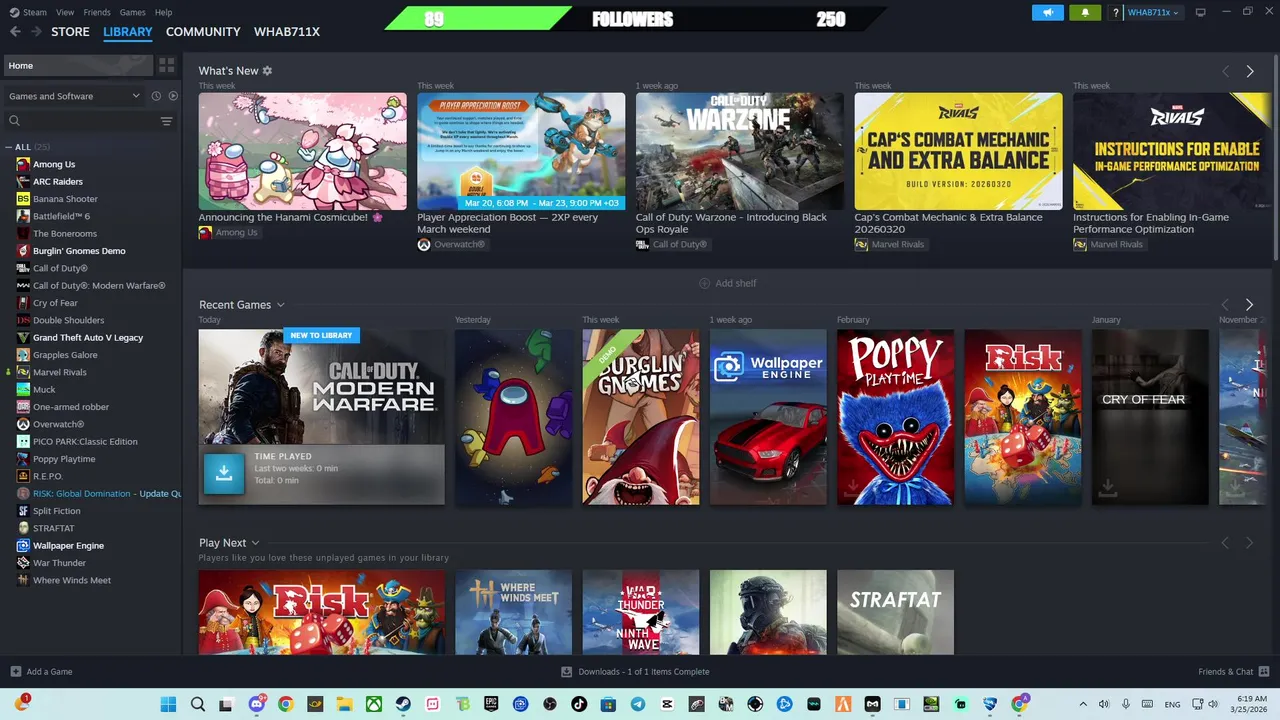Open Cry of Fear game cover

1150,417
